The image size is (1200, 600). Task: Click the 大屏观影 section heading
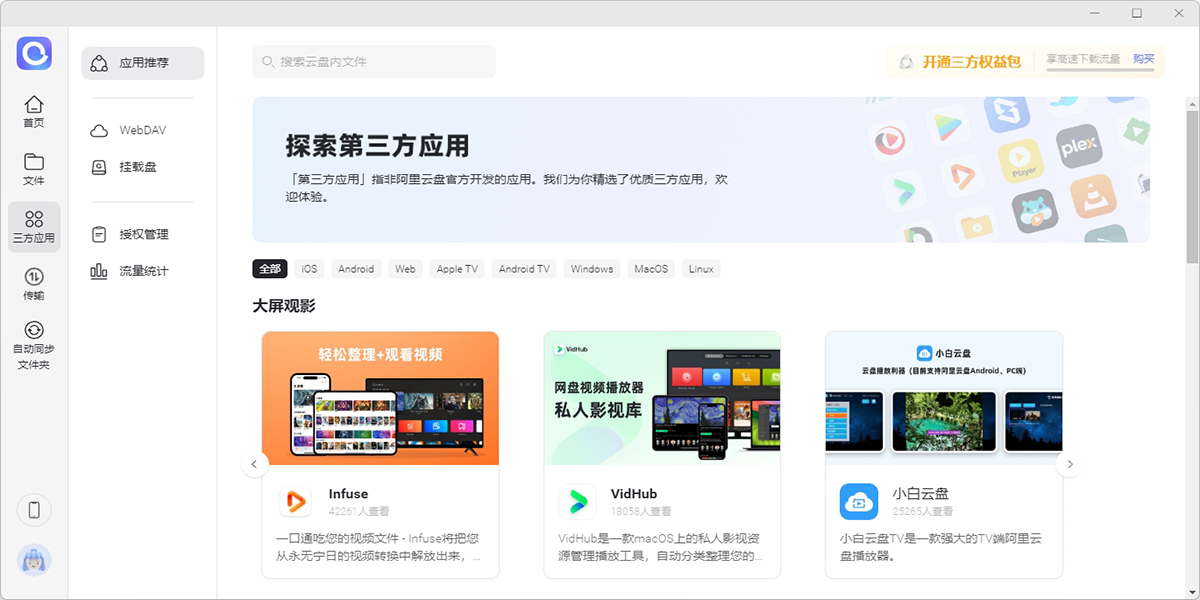pos(284,306)
